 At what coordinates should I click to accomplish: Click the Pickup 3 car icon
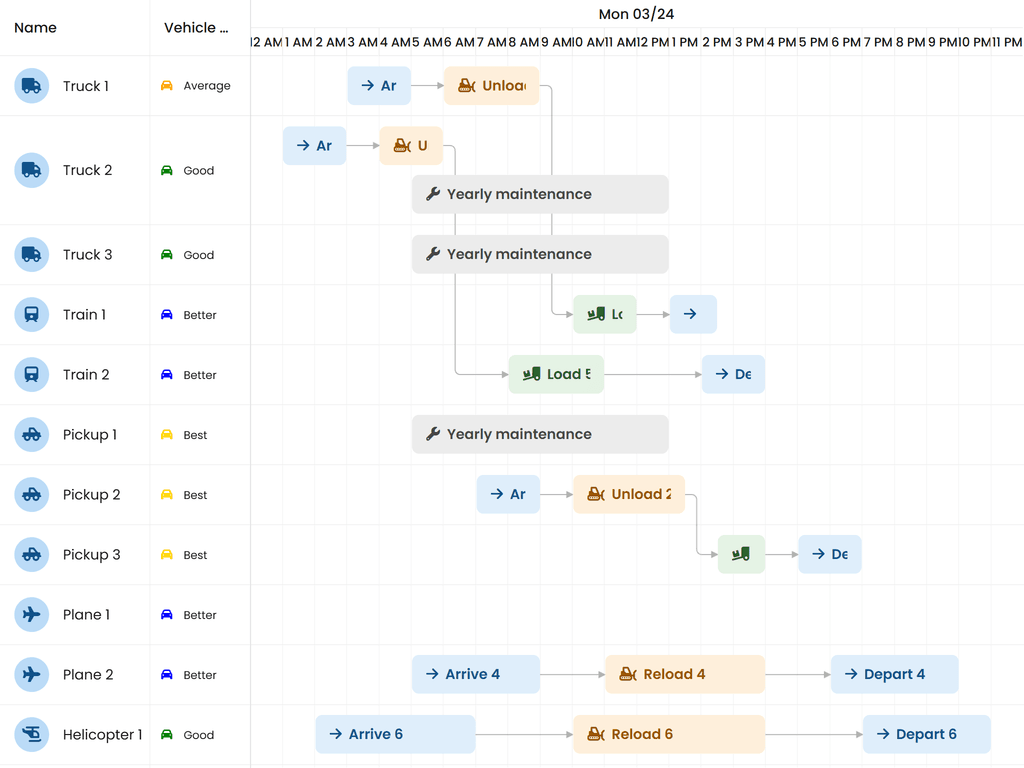31,554
